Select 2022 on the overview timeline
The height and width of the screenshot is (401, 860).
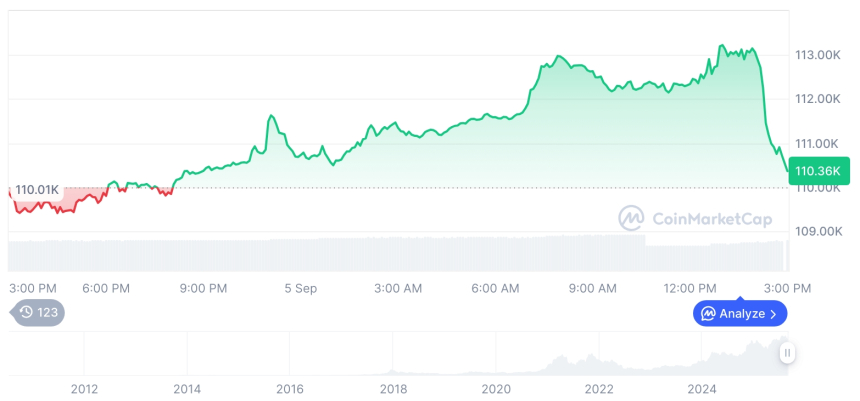tap(599, 388)
